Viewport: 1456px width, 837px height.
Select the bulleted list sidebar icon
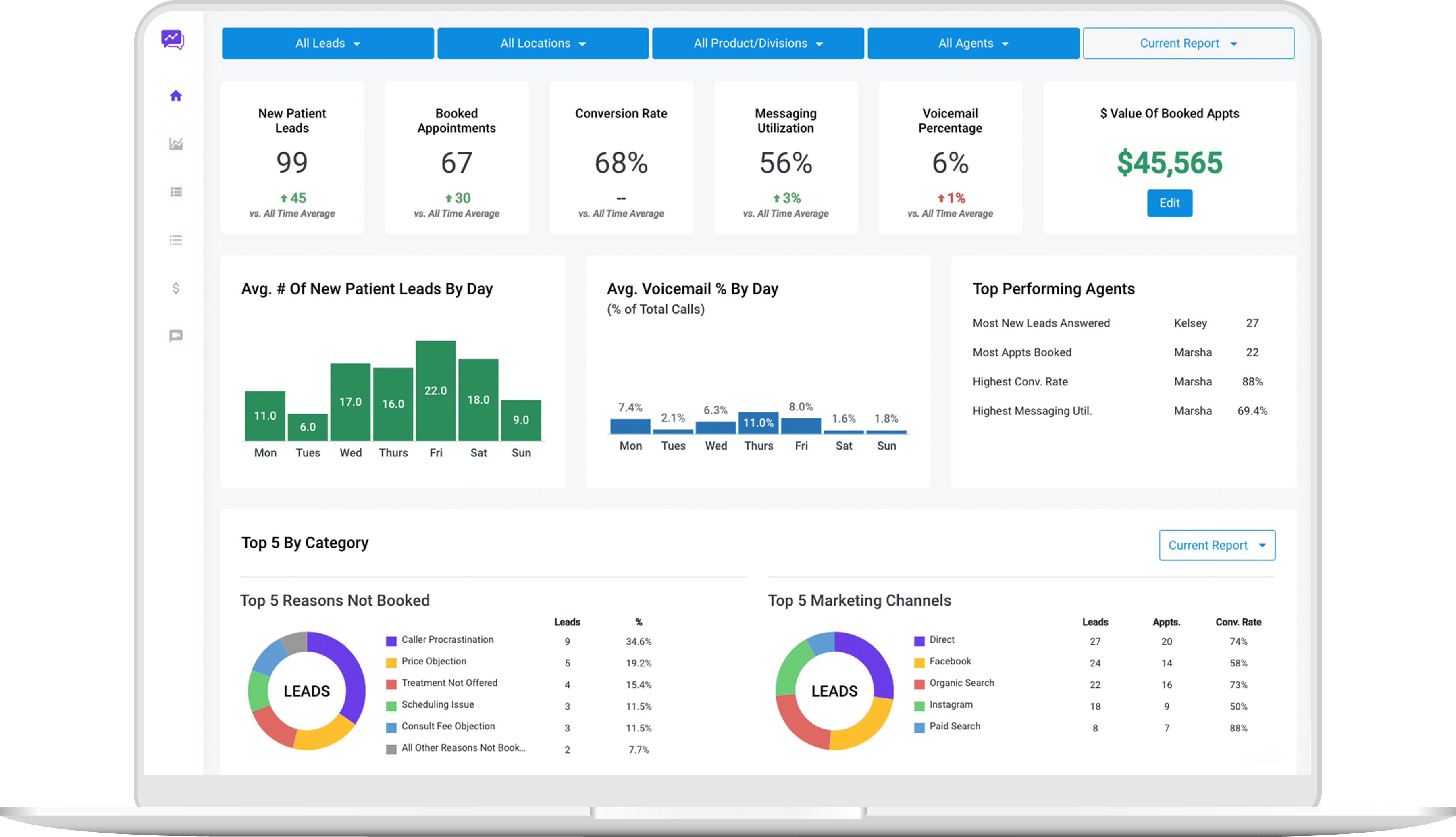tap(176, 240)
